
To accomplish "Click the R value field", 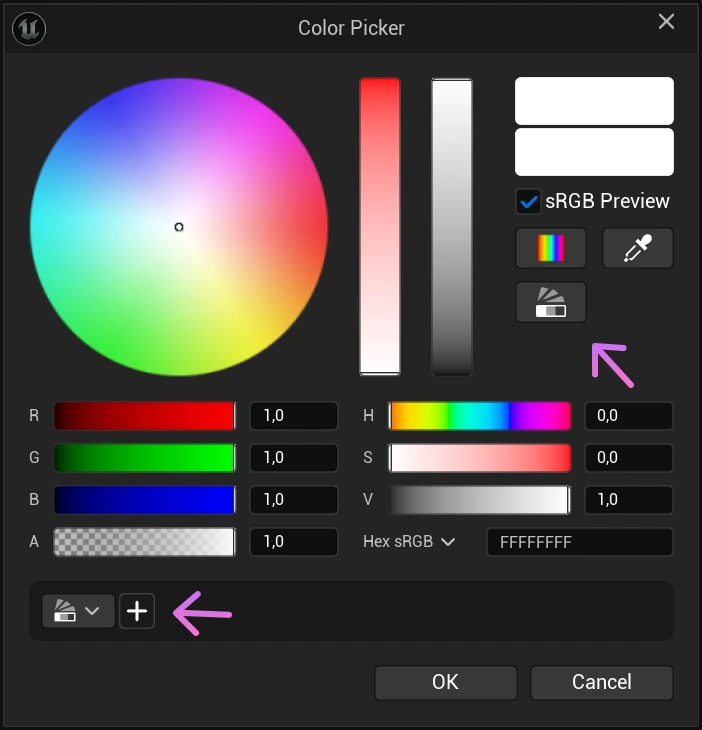I will [294, 416].
